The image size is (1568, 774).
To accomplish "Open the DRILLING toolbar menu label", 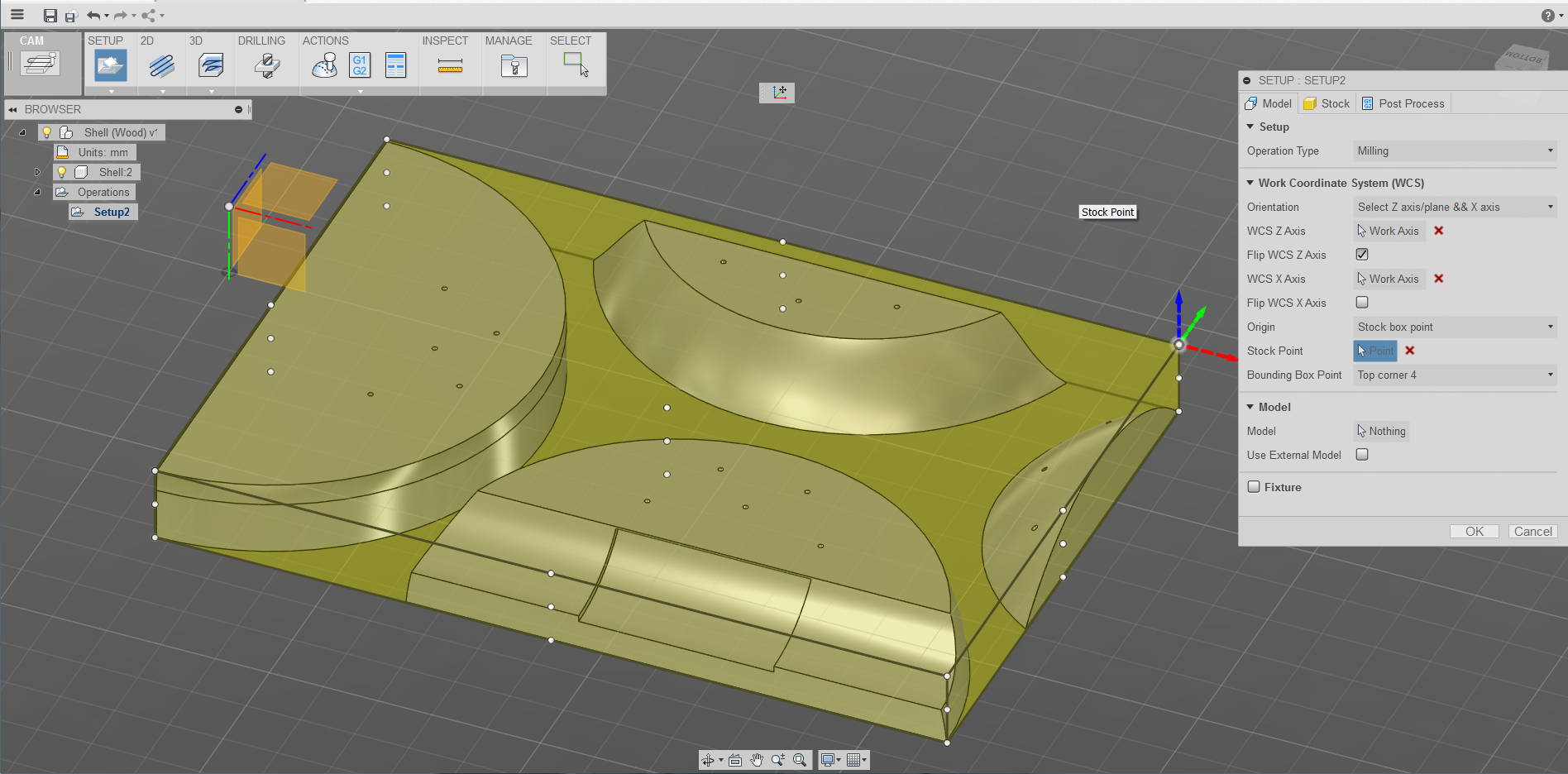I will 261,41.
